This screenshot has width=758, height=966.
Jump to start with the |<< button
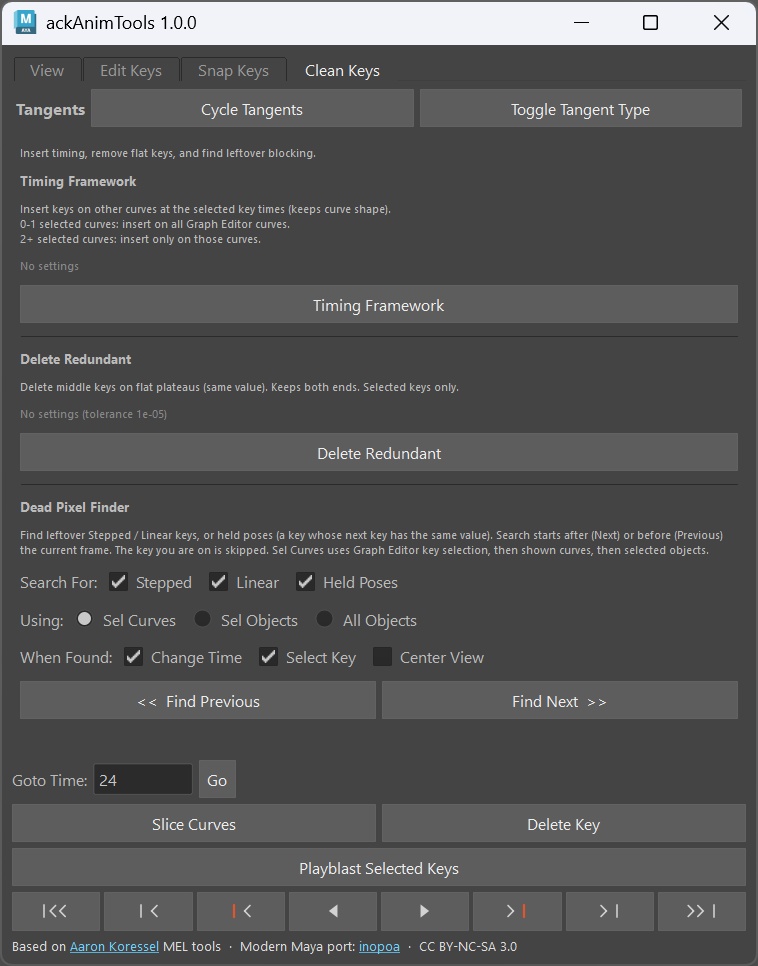tap(55, 911)
